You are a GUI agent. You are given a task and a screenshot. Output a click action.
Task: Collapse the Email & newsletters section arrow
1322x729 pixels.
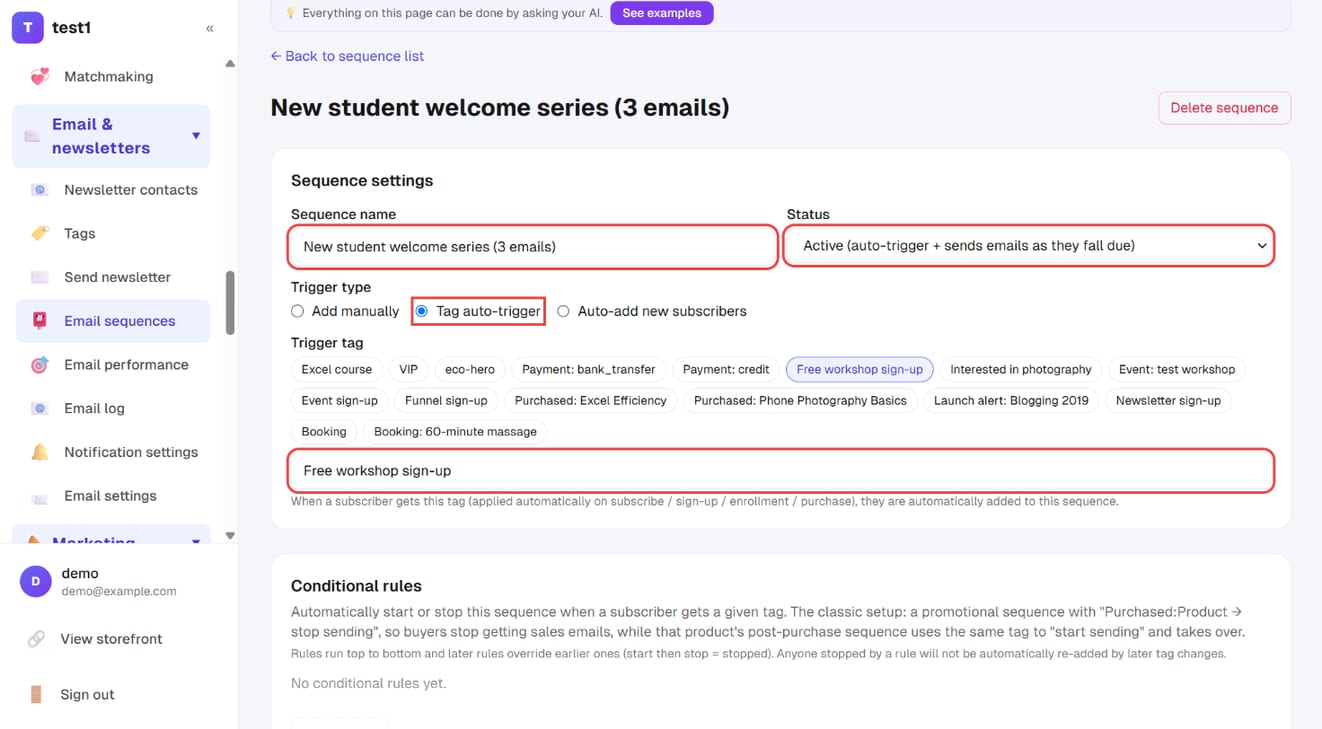point(196,136)
